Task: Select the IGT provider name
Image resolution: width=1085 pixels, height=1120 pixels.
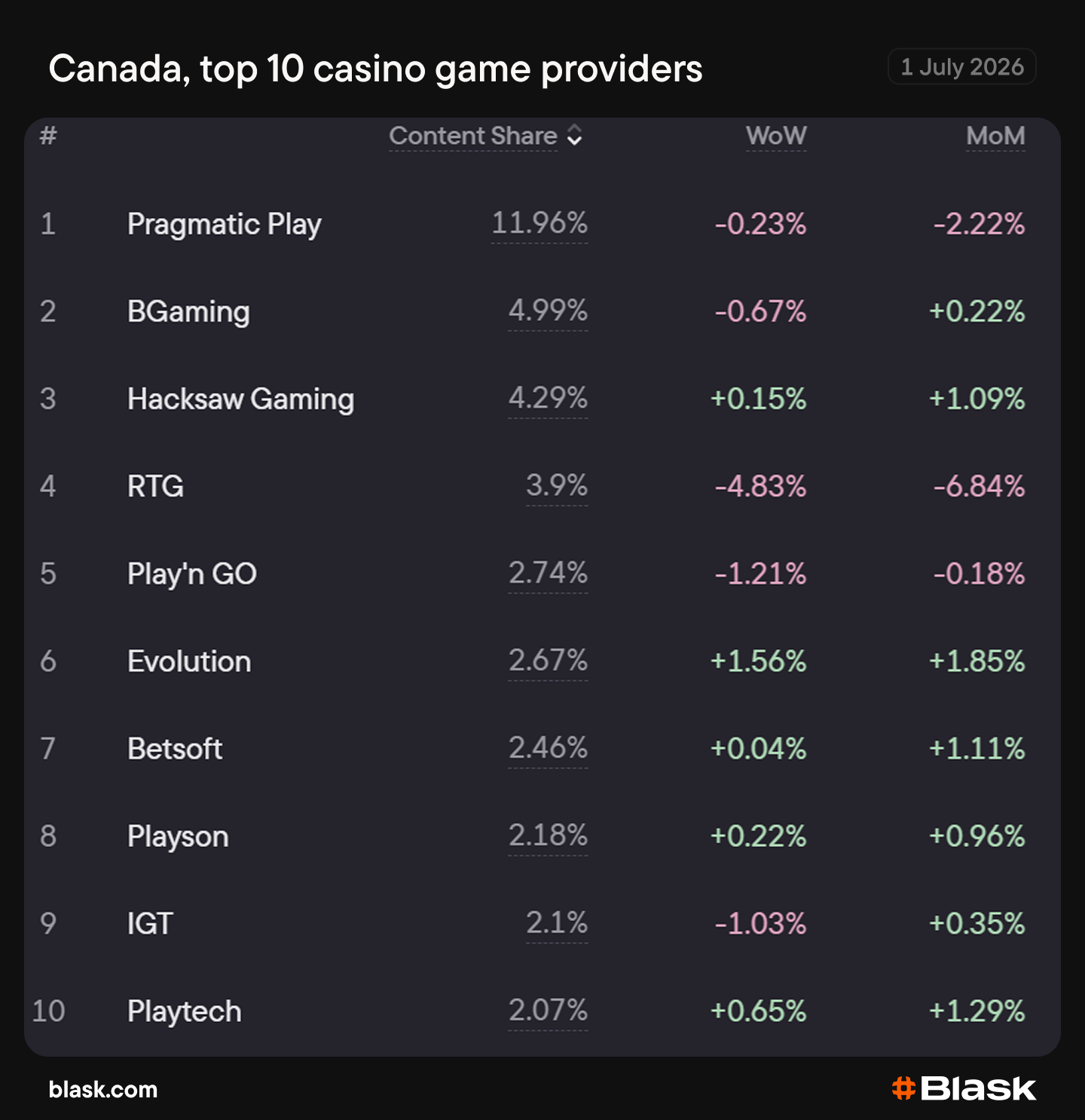Action: [150, 924]
